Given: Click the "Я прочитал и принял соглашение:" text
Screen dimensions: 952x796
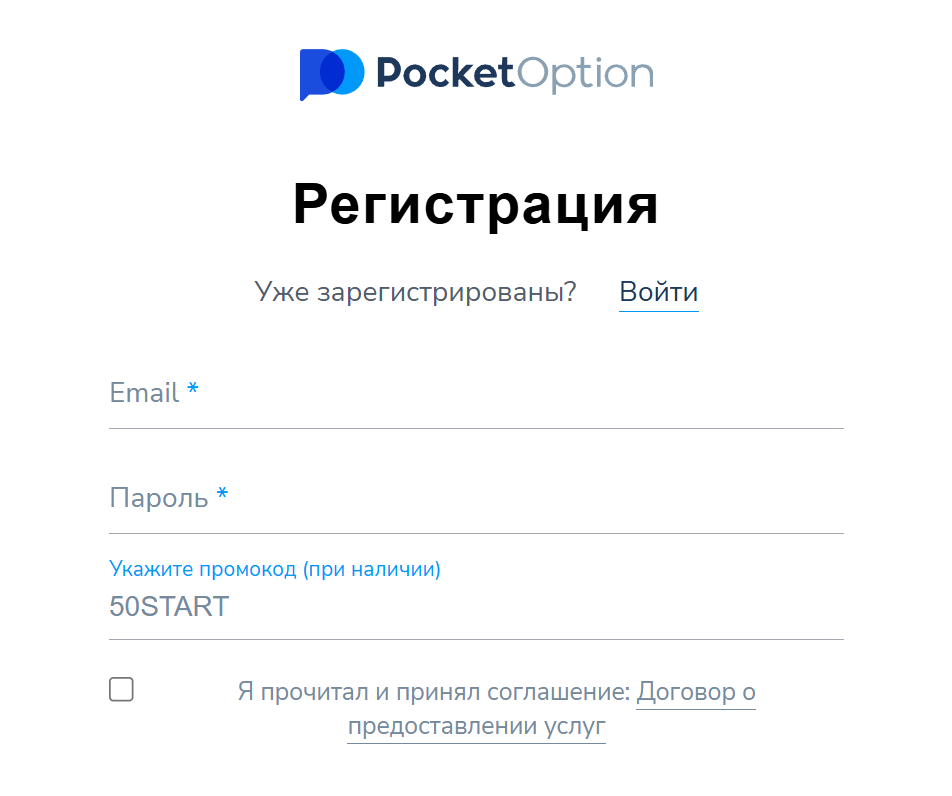Looking at the screenshot, I should 434,692.
